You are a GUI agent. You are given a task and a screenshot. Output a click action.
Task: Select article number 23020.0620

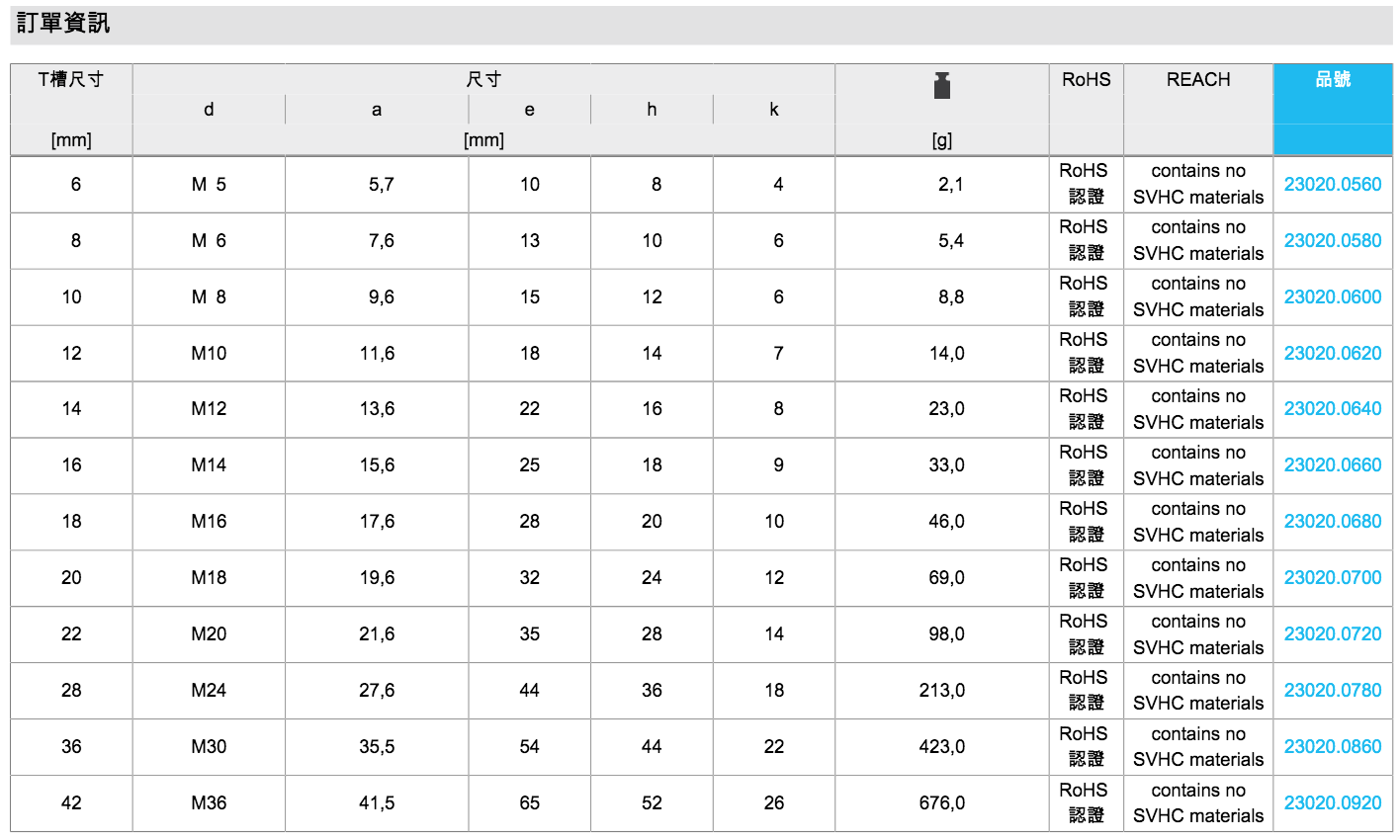[x=1332, y=354]
